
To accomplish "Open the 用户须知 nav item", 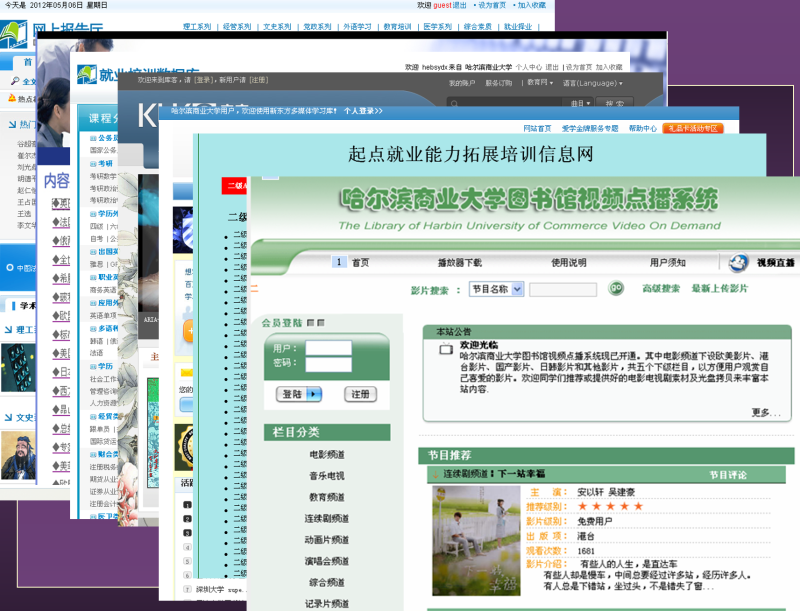I will [667, 263].
